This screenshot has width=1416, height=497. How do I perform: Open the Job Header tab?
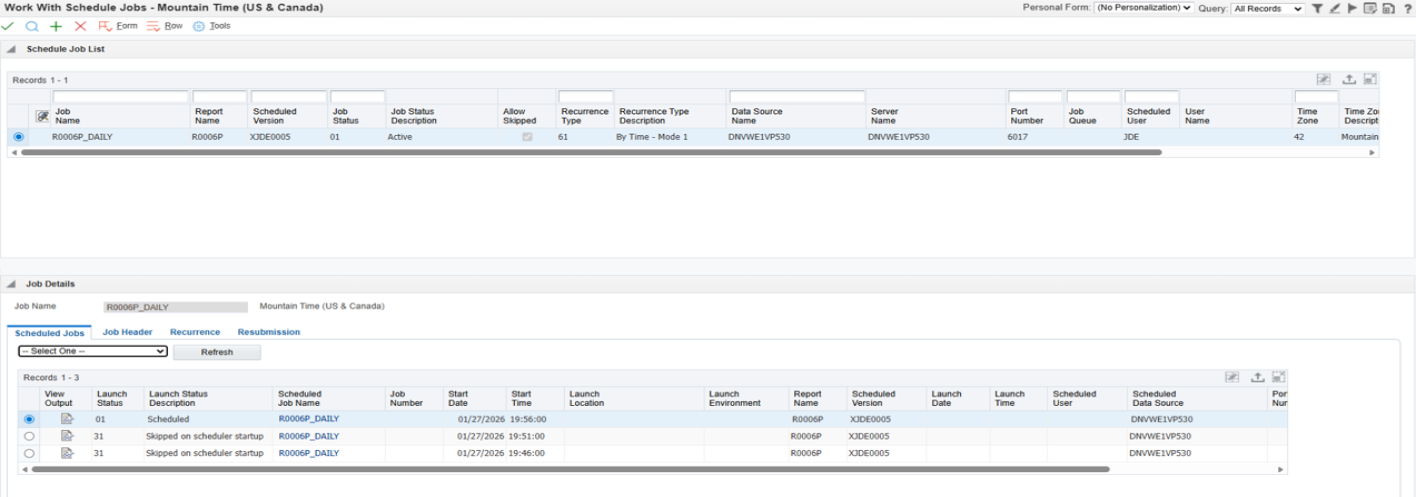[127, 332]
